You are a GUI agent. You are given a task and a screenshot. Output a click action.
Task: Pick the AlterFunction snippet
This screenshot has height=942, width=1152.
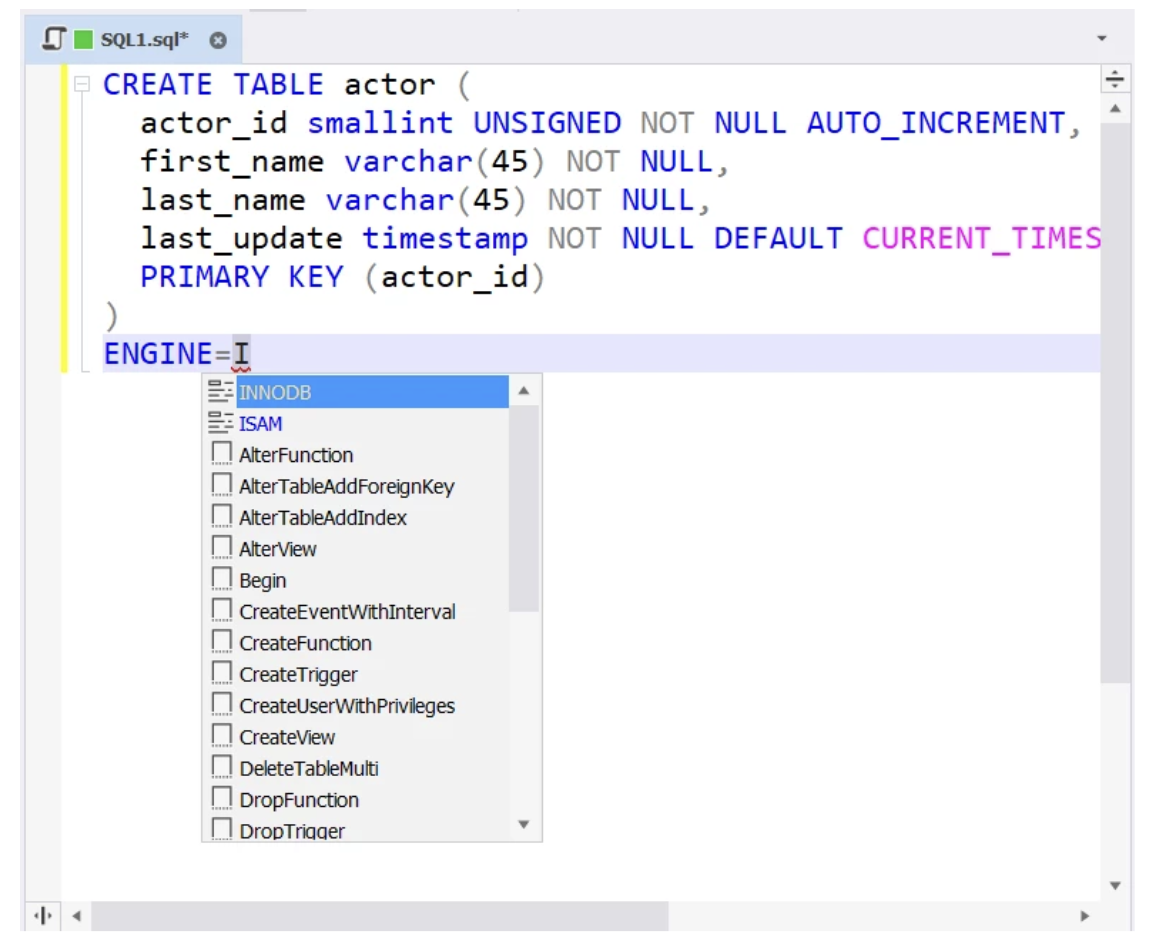coord(356,455)
